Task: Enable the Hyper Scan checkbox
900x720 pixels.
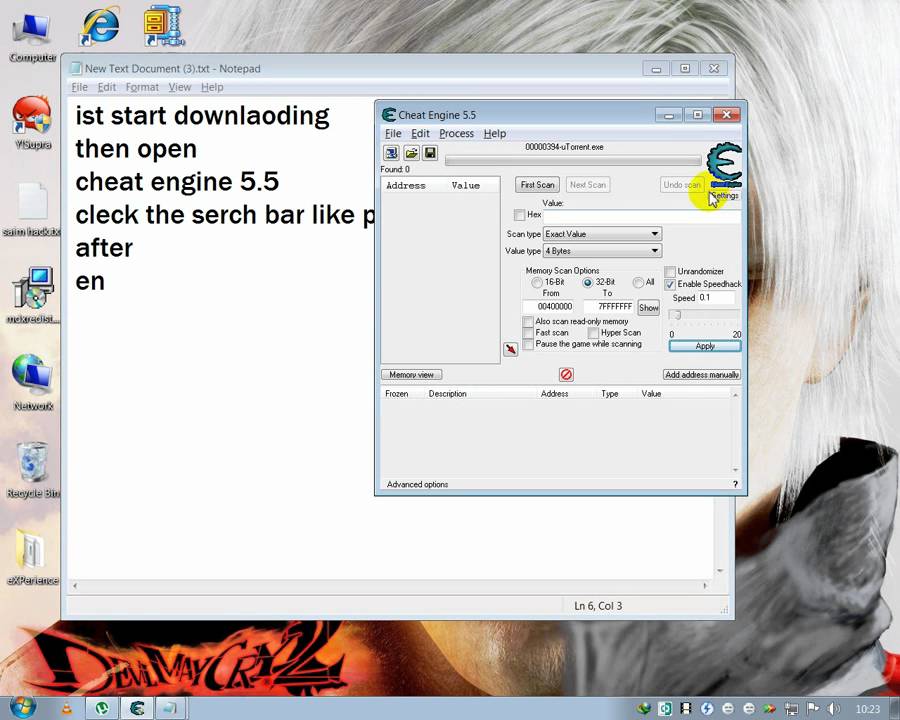Action: pos(593,333)
